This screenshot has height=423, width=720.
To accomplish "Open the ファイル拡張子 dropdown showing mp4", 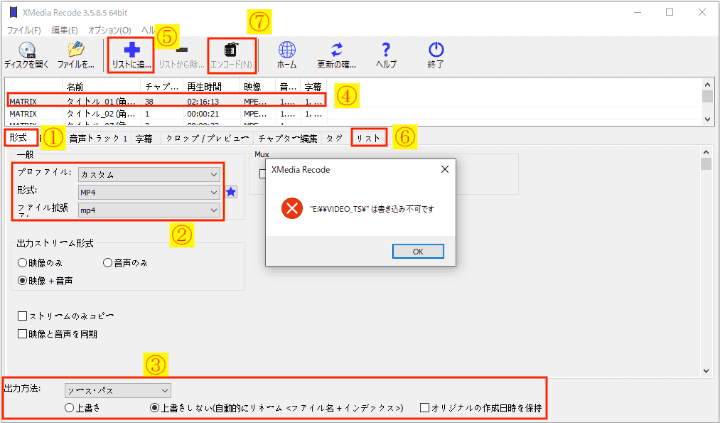I will (x=149, y=210).
